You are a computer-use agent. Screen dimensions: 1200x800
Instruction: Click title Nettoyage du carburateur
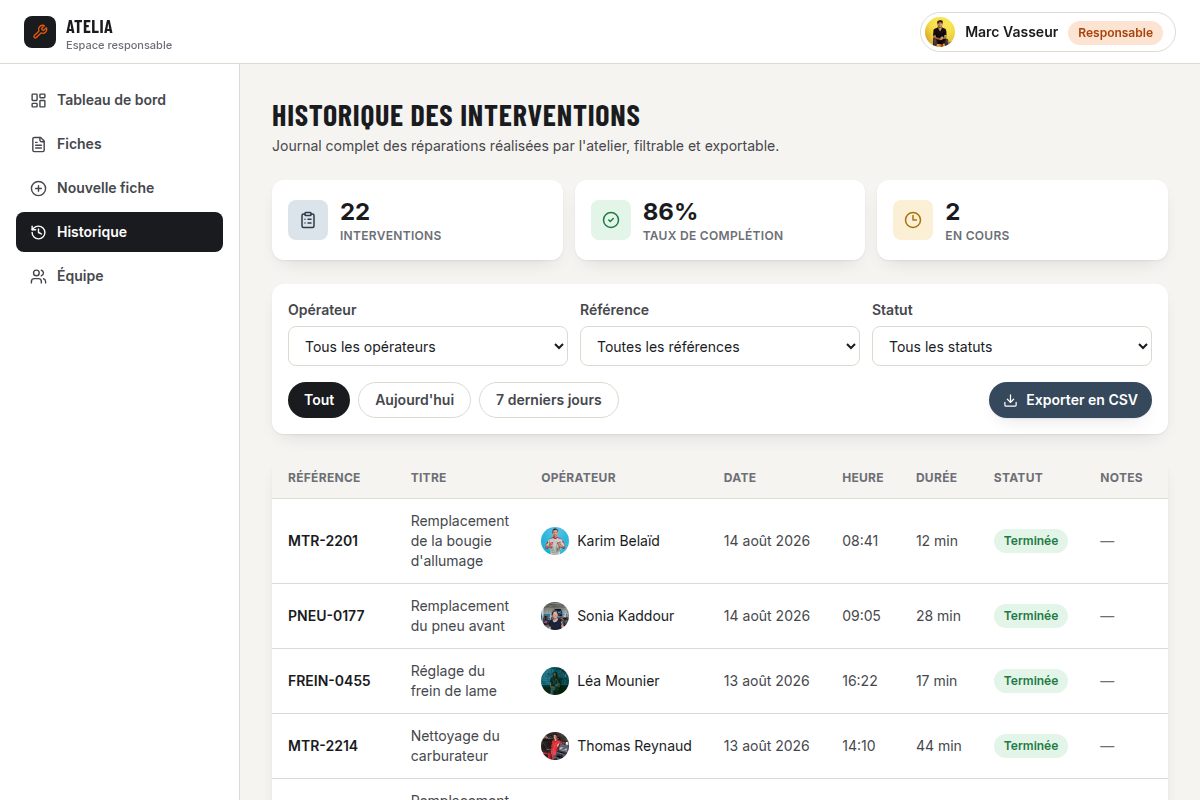click(x=455, y=746)
